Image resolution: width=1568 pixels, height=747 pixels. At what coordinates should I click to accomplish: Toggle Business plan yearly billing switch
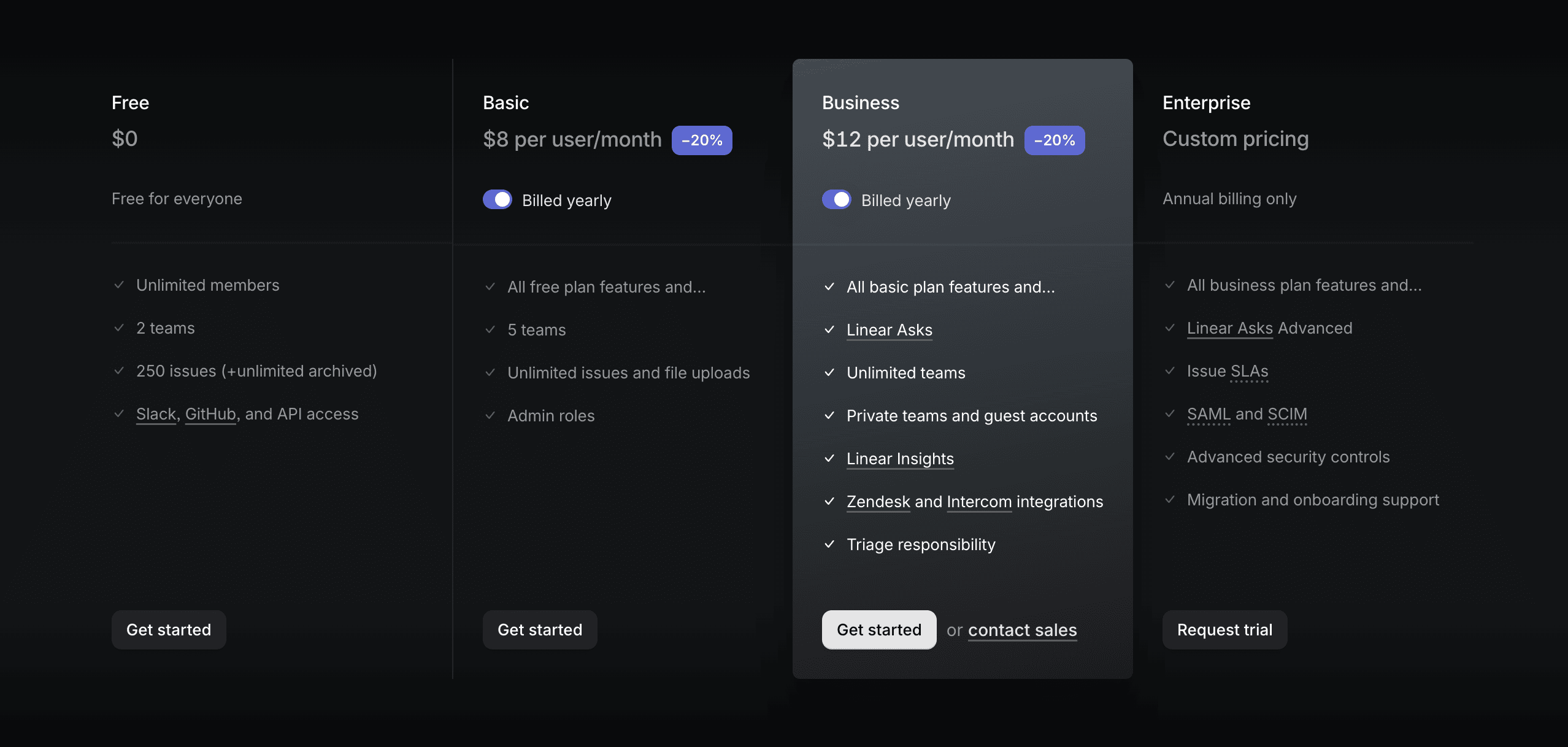click(x=836, y=200)
